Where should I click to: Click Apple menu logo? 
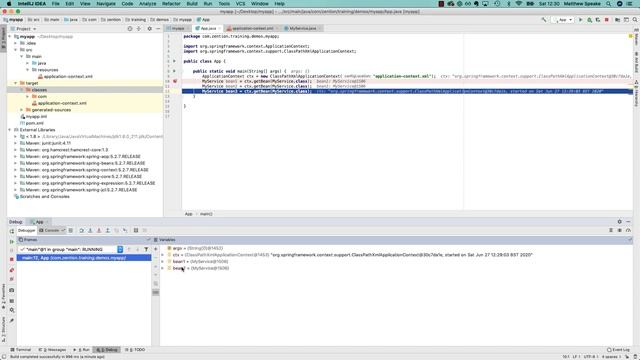(x=9, y=4)
